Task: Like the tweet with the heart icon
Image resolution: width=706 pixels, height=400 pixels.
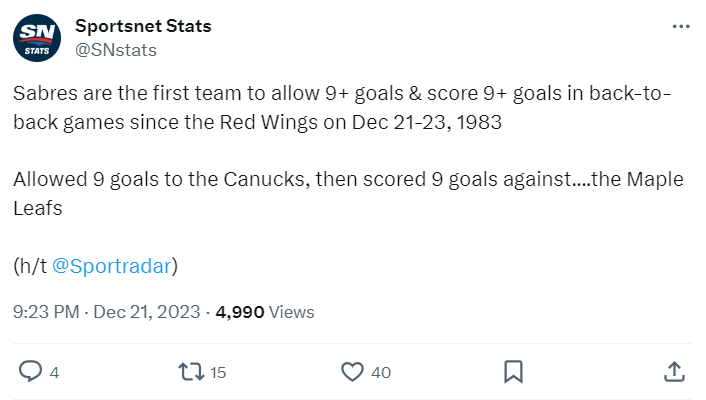Action: pos(352,372)
